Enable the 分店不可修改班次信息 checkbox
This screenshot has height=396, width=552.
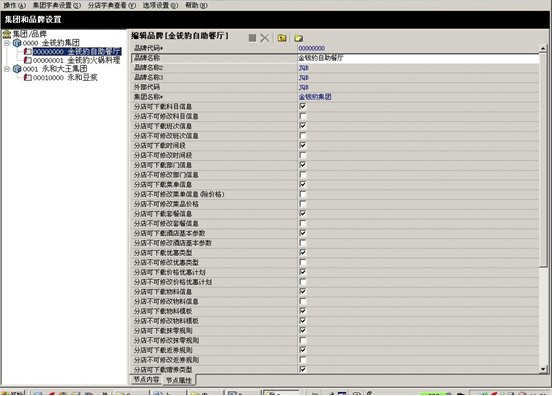[x=303, y=136]
